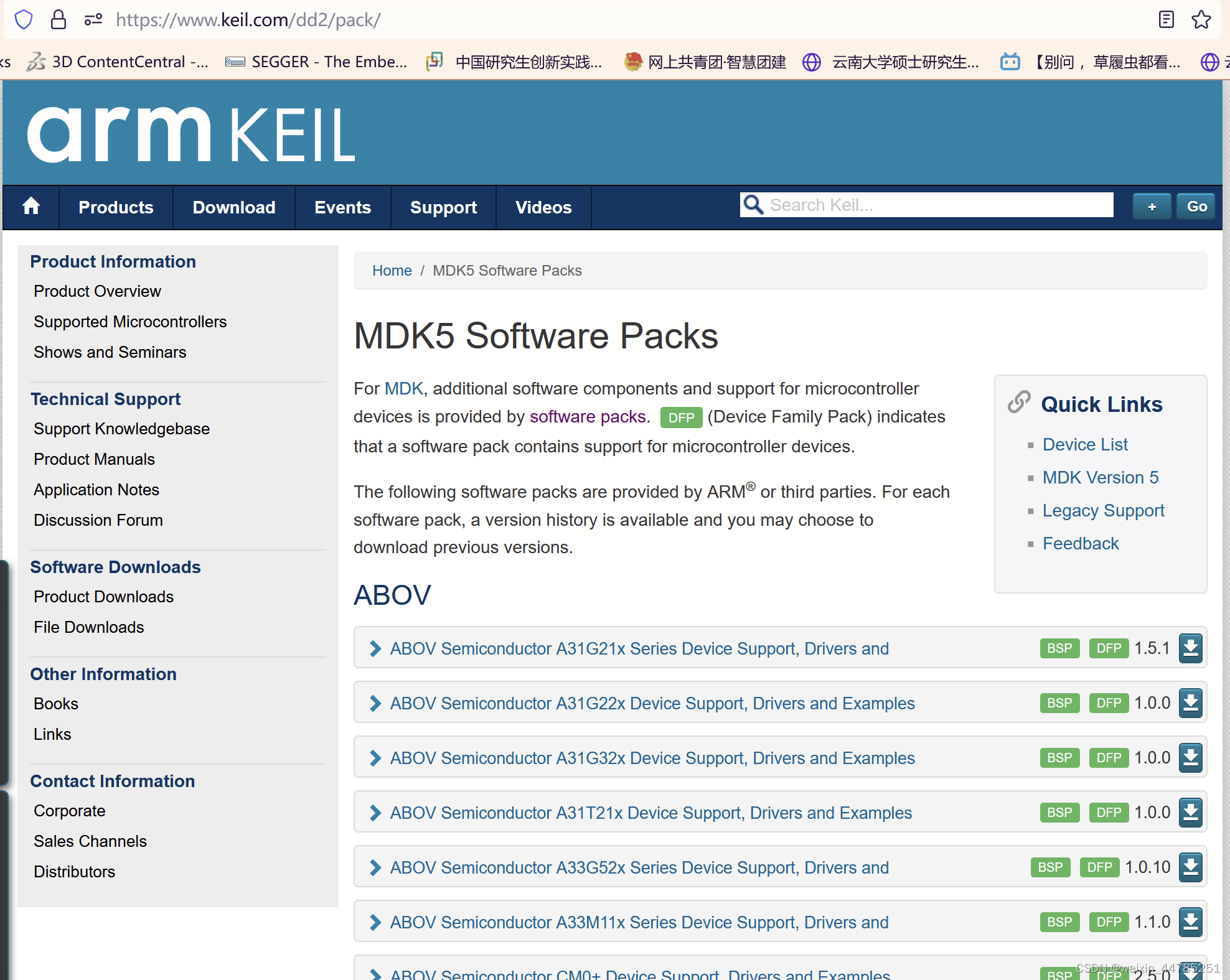This screenshot has width=1230, height=980.
Task: Click the padlock site security icon
Action: [59, 20]
